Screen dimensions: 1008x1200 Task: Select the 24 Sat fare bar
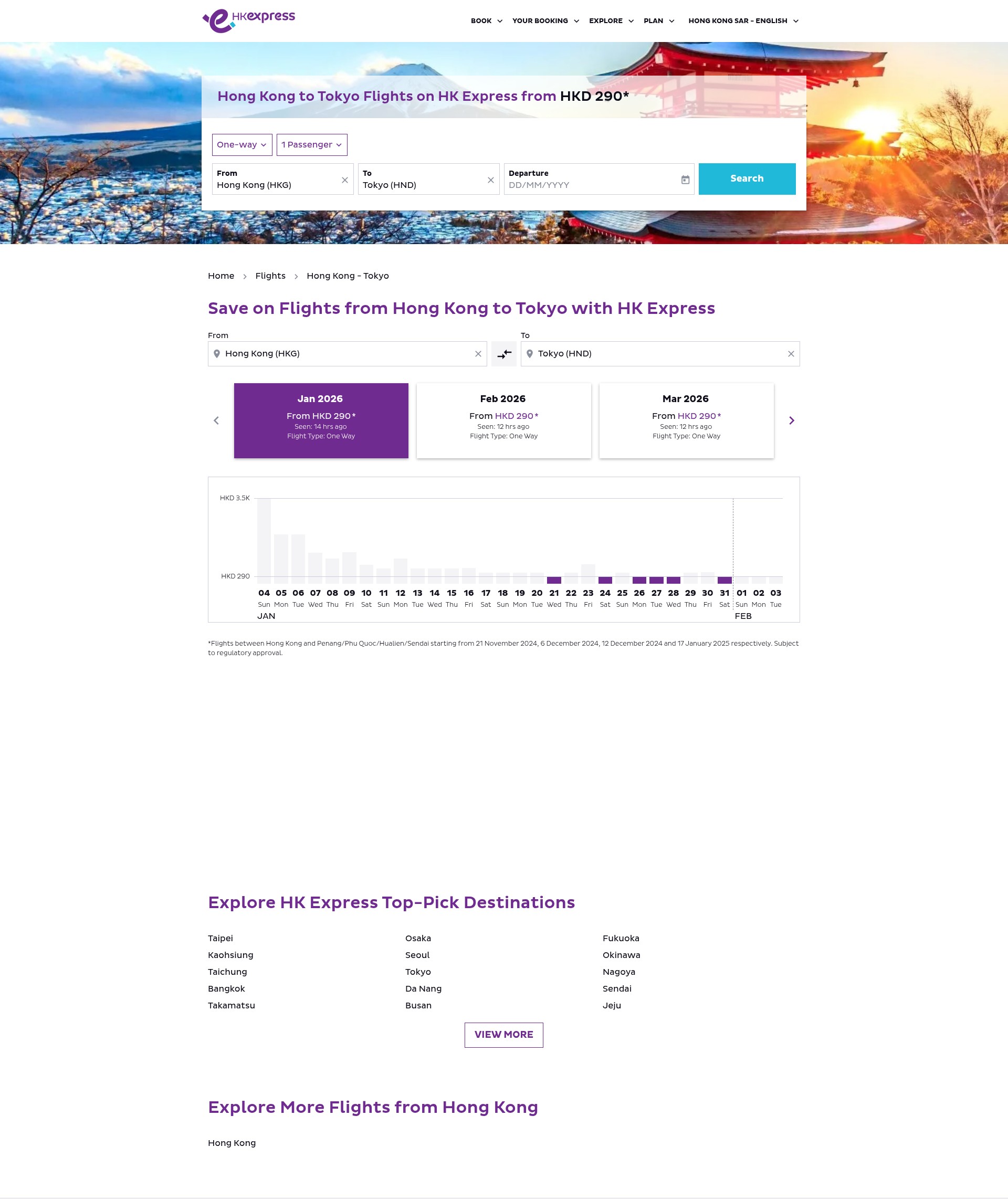[605, 580]
